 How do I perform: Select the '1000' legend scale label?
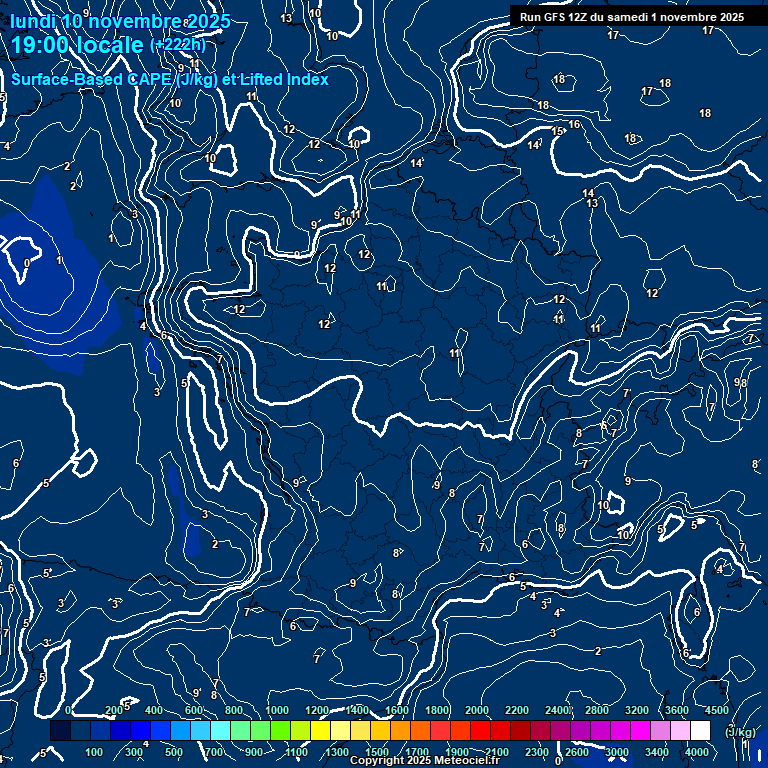(277, 710)
